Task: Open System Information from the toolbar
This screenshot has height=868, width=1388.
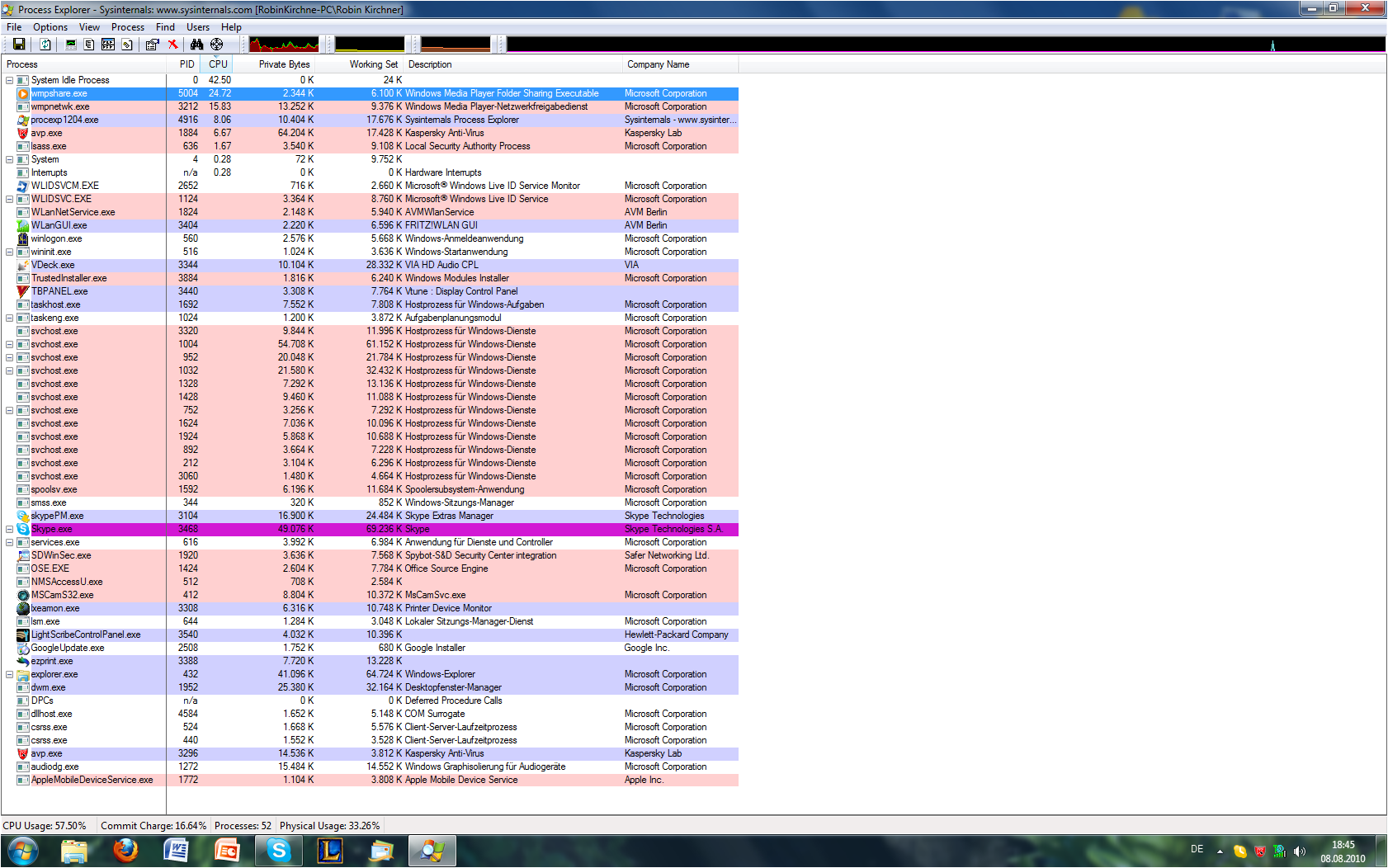Action: pos(71,45)
